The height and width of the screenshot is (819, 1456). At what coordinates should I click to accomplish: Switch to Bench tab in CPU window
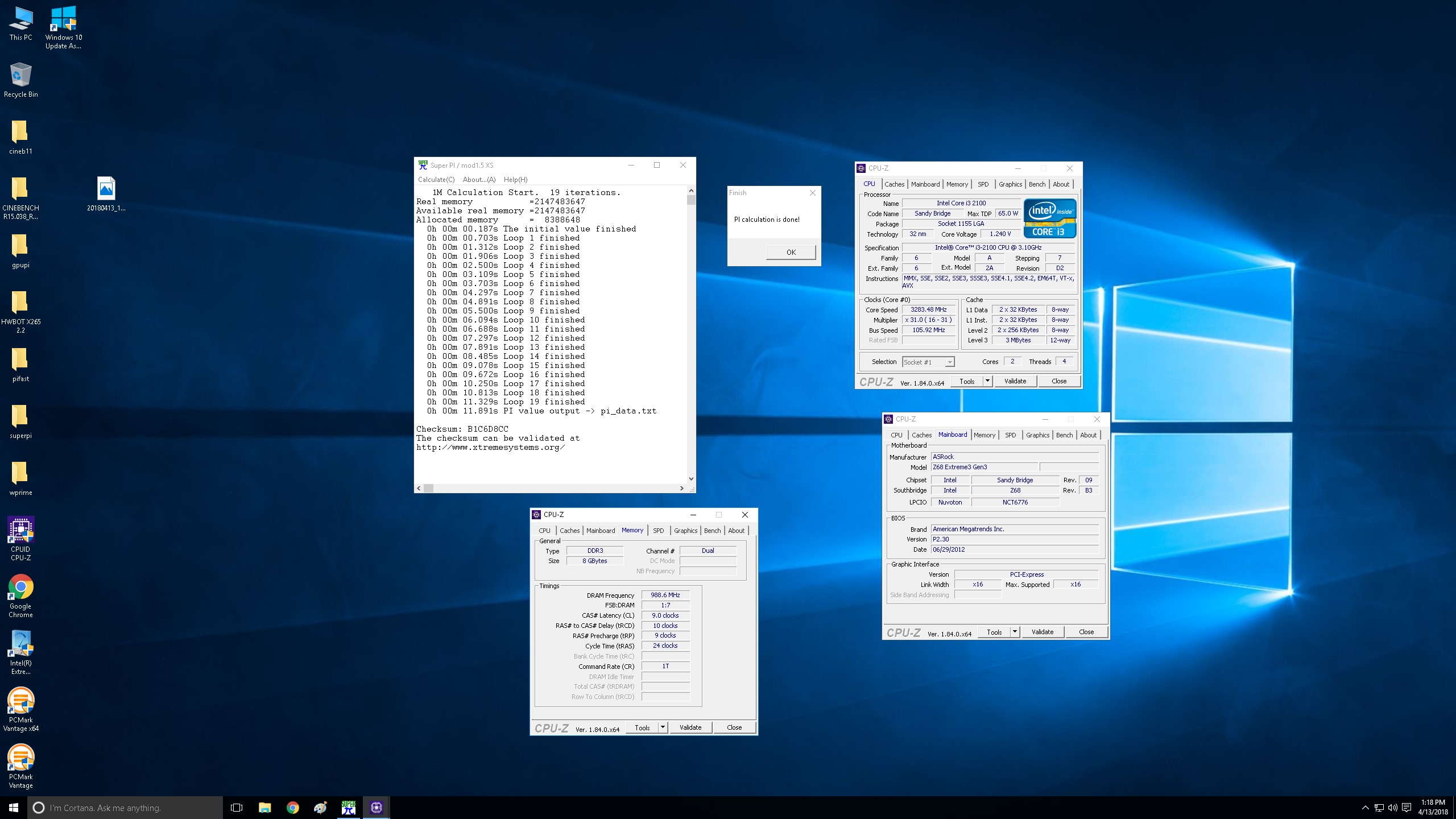1037,184
